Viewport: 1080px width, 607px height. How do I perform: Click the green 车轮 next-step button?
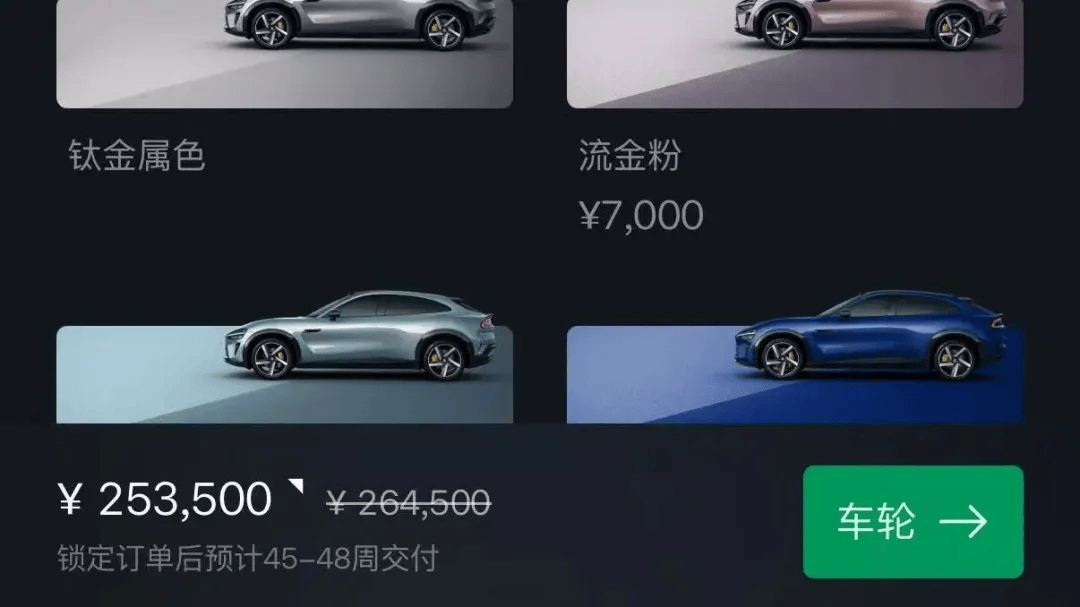click(x=913, y=522)
